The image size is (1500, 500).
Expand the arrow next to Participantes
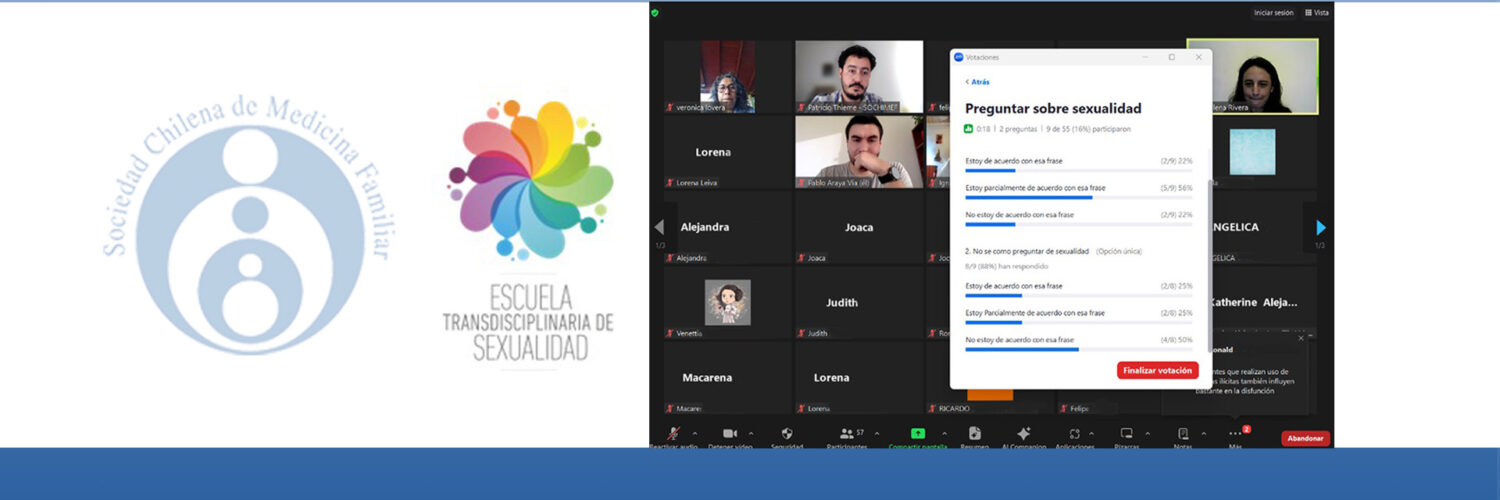(x=877, y=433)
